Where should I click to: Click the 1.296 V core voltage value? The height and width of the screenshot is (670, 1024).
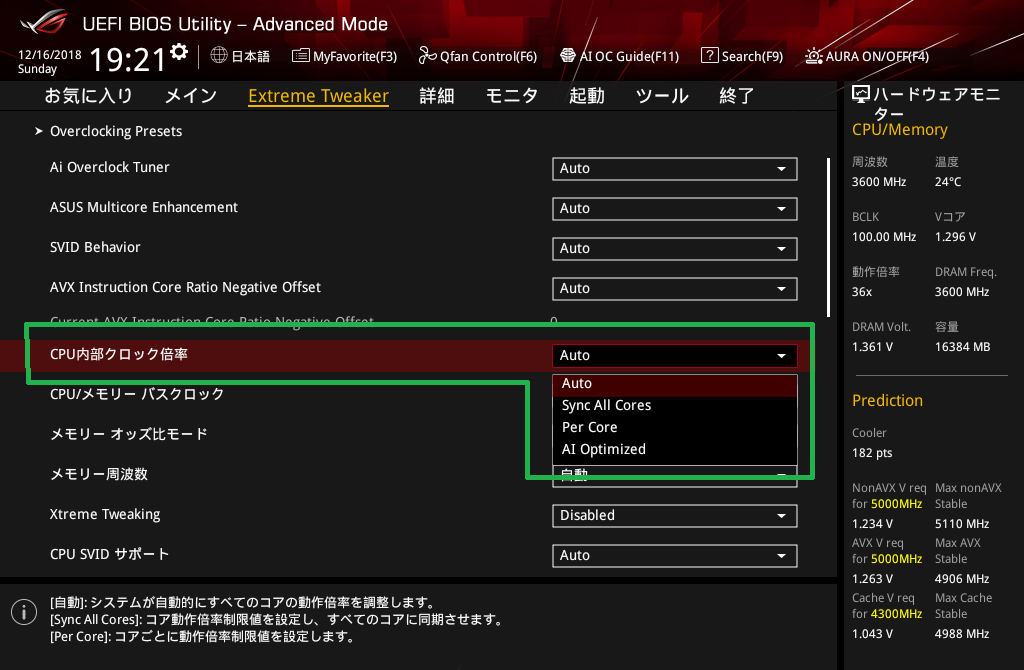[955, 237]
